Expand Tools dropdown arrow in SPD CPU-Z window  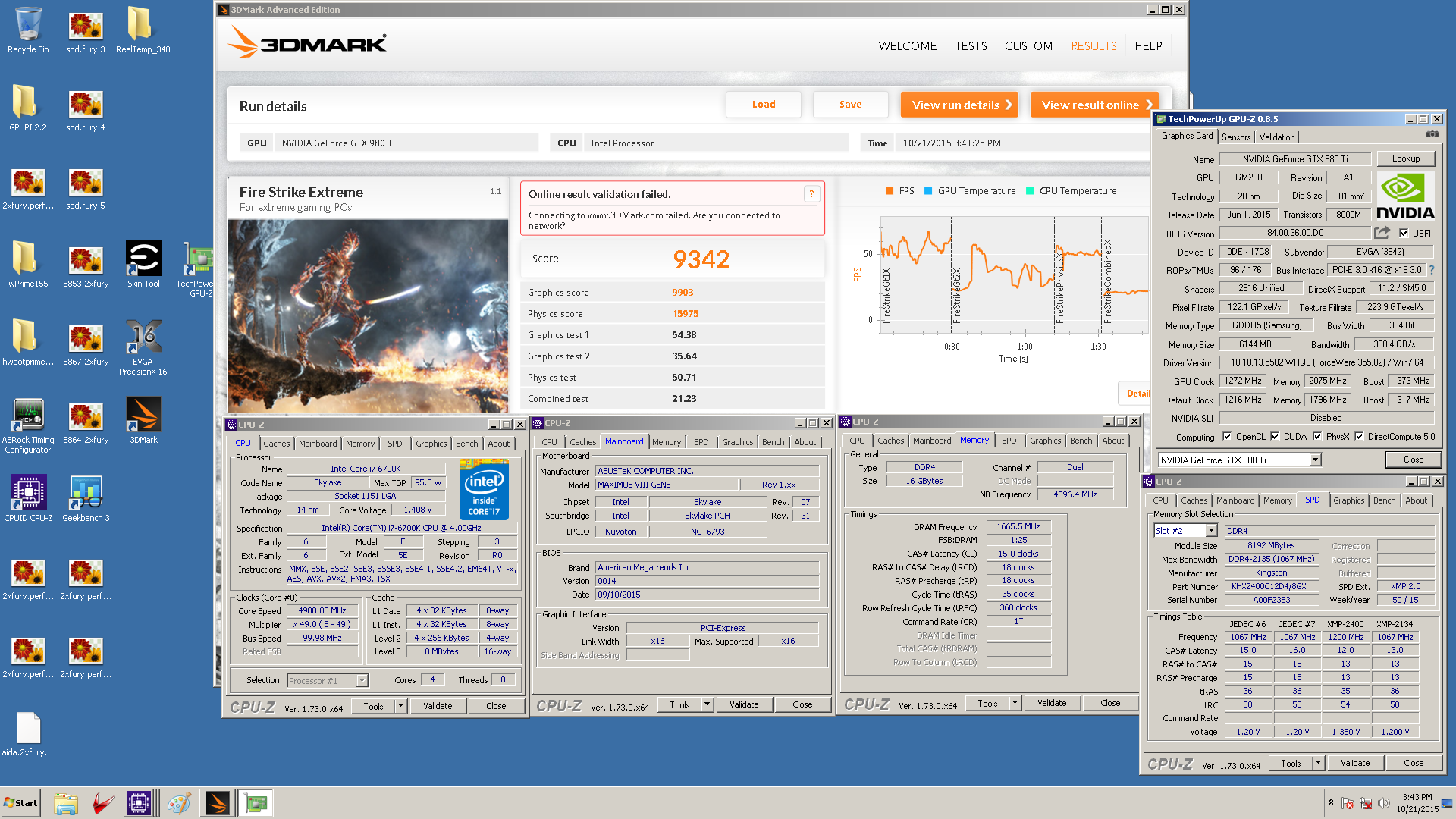1318,763
